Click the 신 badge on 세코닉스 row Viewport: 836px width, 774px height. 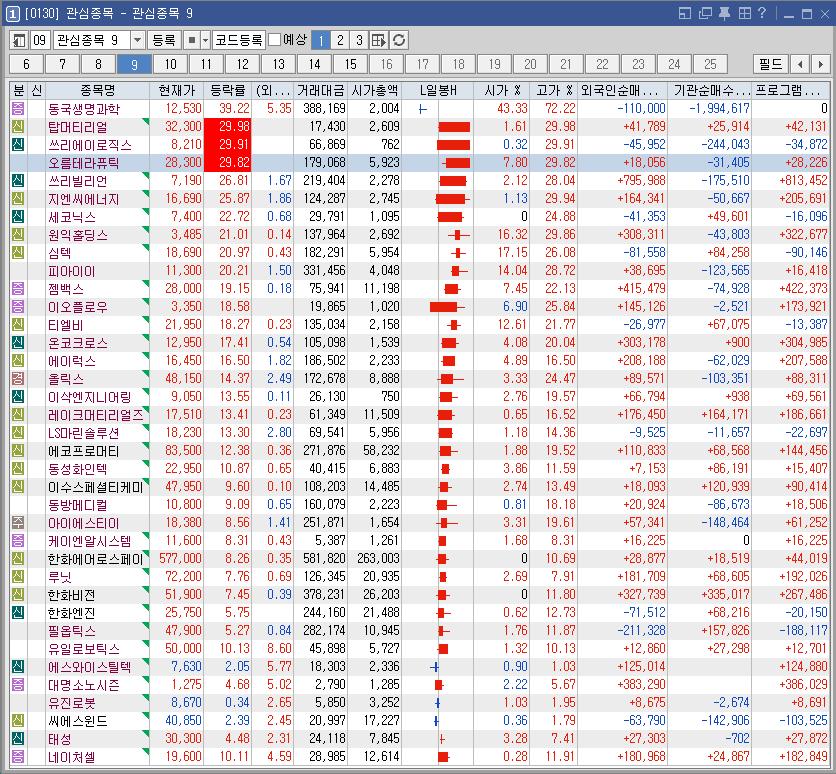coord(18,216)
